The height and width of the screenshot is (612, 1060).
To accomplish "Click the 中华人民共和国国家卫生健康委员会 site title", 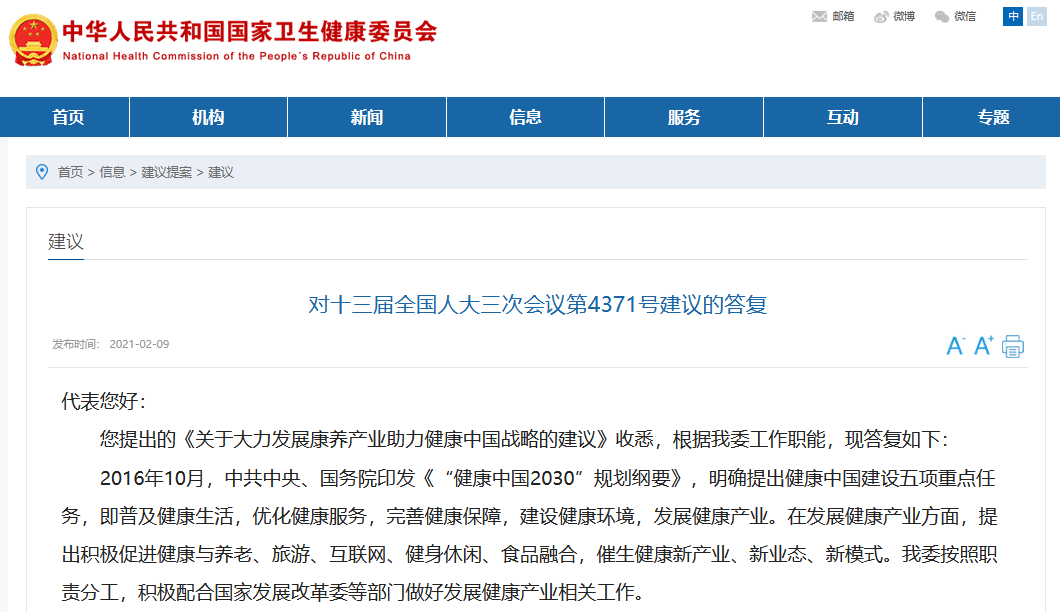I will click(249, 31).
